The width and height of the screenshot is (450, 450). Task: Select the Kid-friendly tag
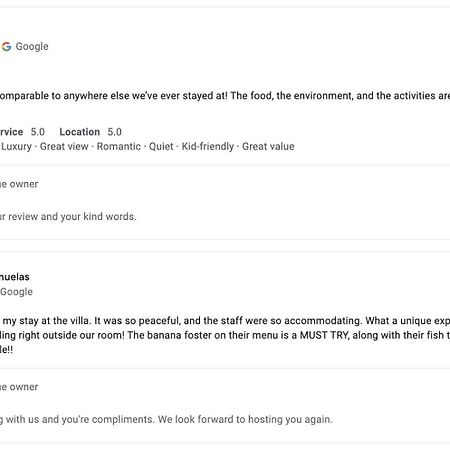click(208, 146)
